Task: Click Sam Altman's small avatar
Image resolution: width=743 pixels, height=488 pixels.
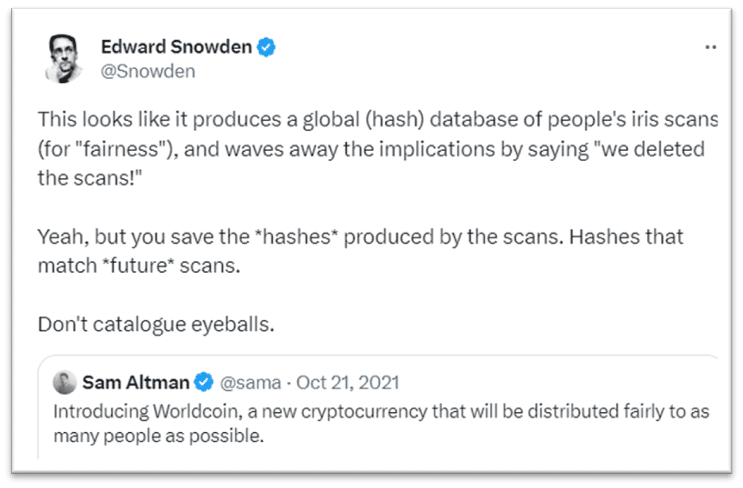Action: (x=64, y=382)
